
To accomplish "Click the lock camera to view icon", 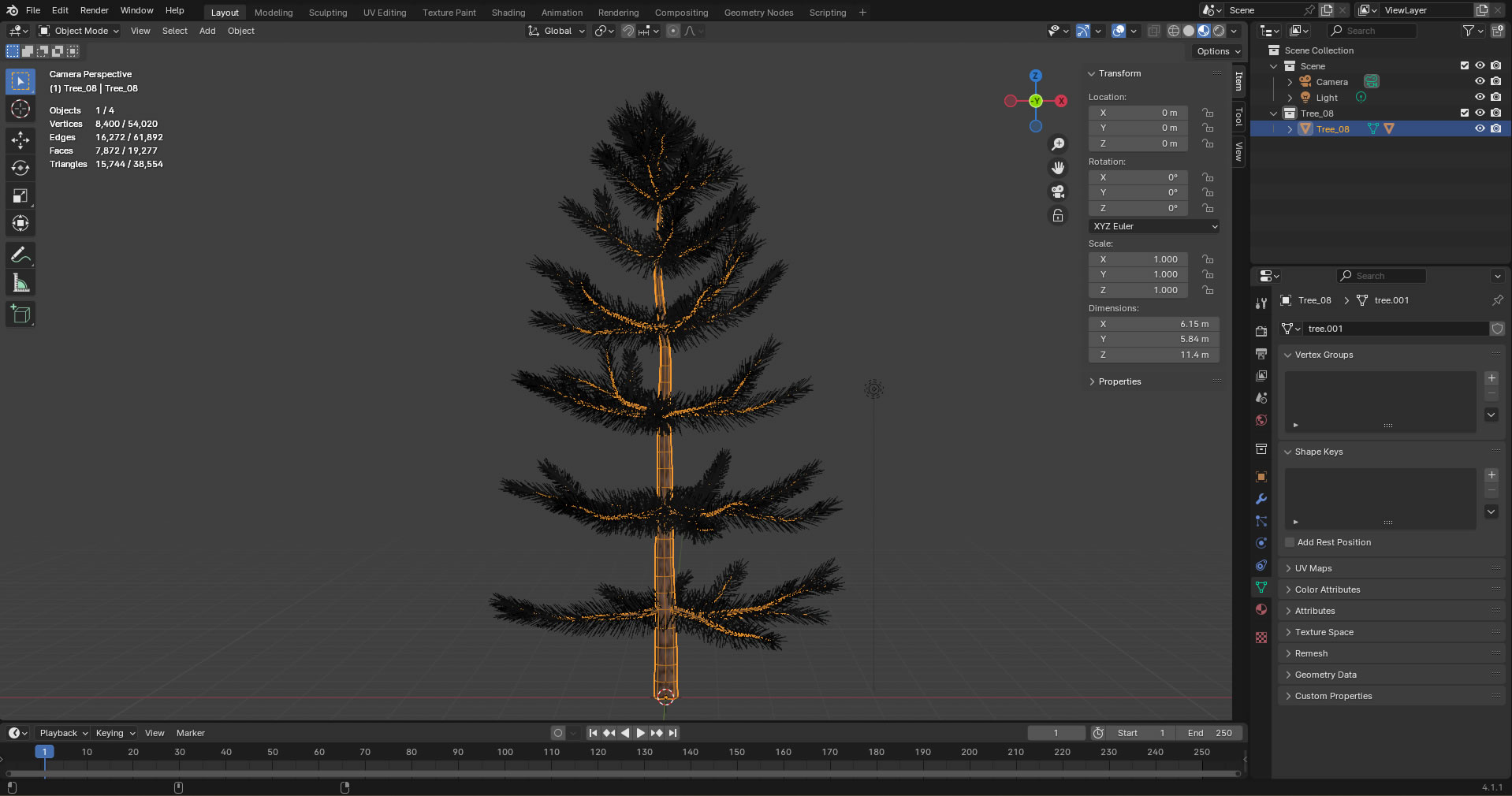I will [x=1058, y=215].
